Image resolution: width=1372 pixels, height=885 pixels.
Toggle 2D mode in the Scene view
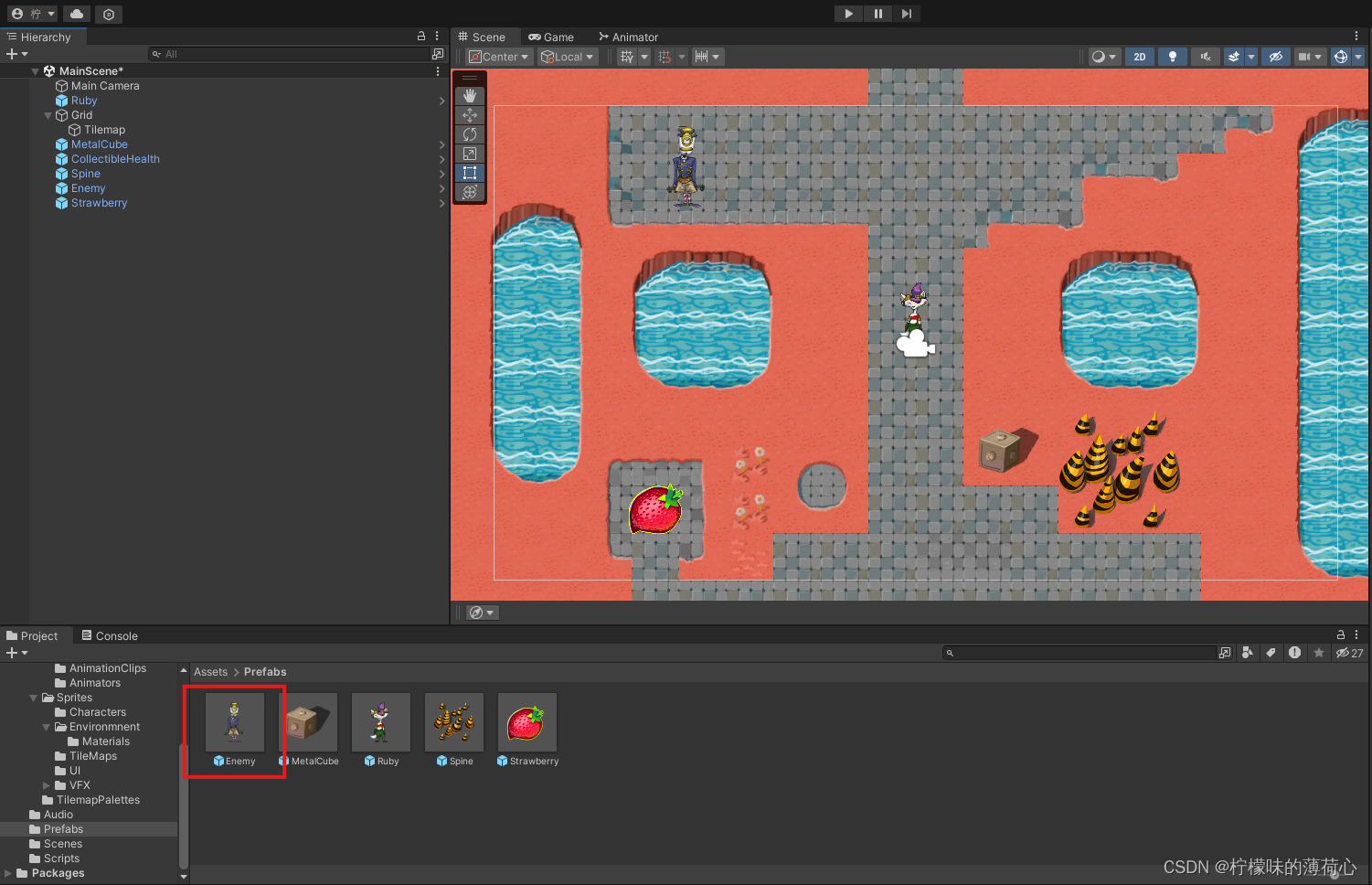[1139, 56]
